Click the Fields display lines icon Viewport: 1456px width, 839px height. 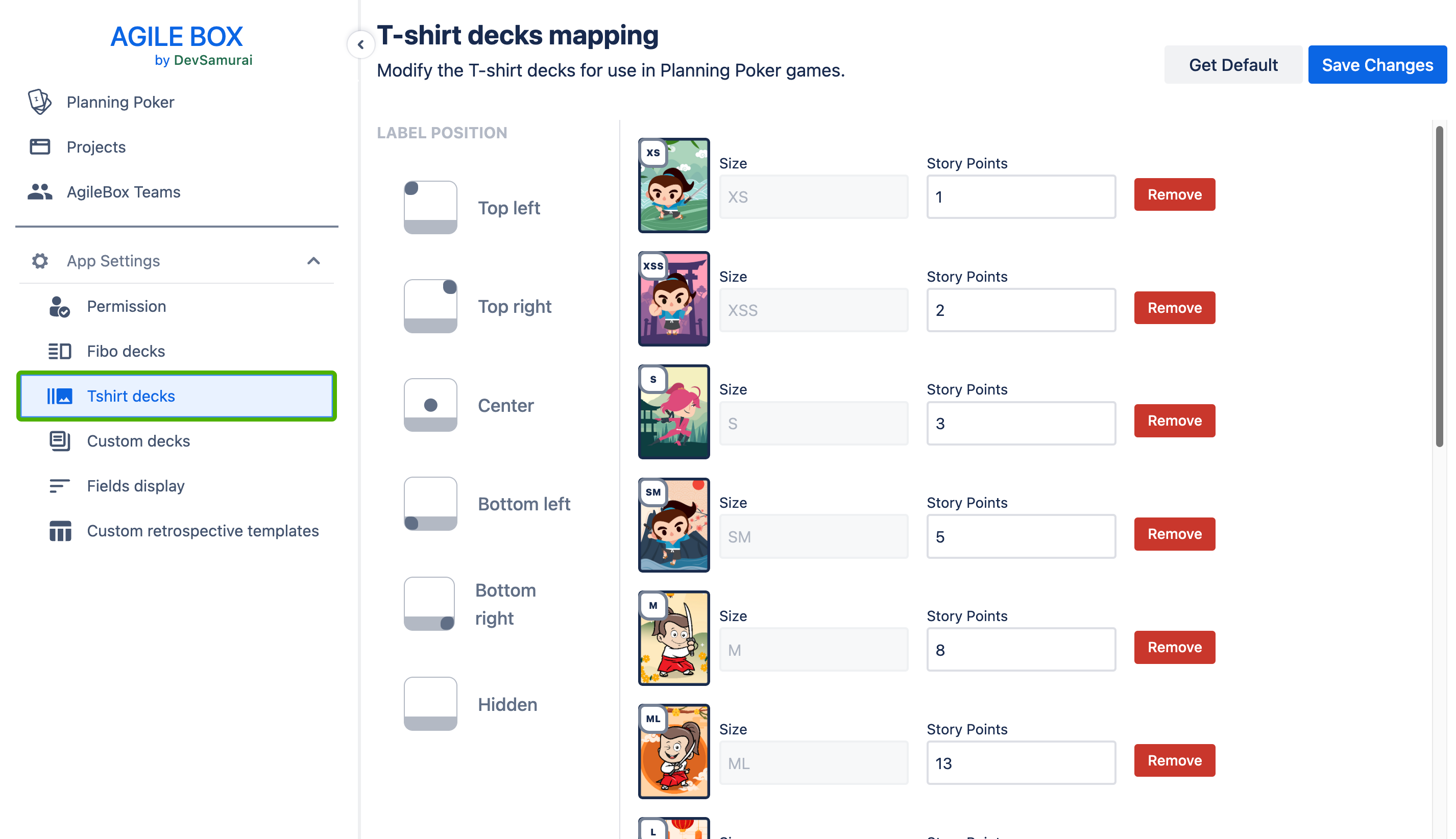[59, 486]
